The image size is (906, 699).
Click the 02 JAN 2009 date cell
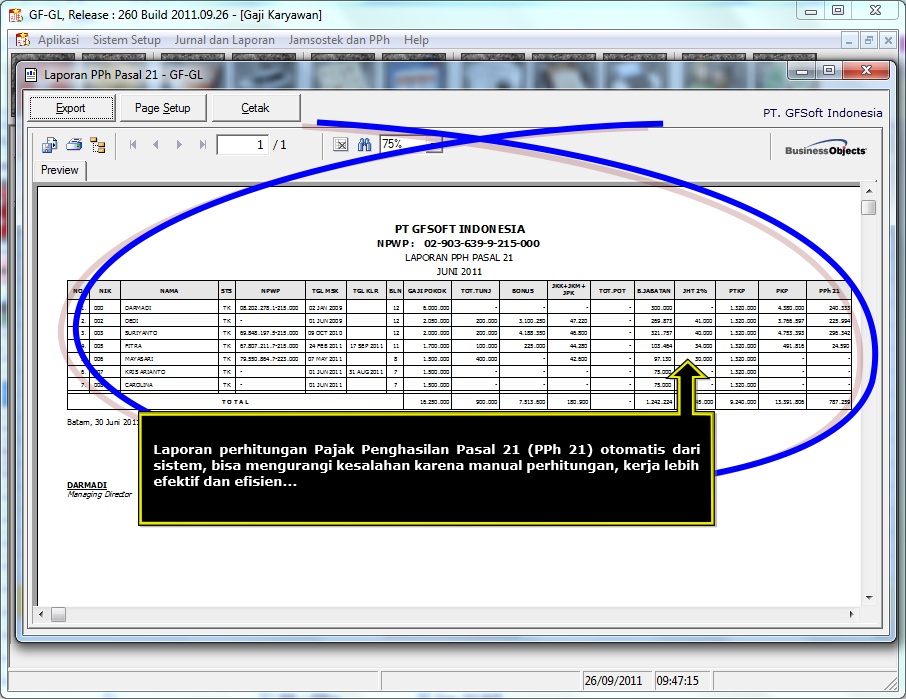[325, 308]
